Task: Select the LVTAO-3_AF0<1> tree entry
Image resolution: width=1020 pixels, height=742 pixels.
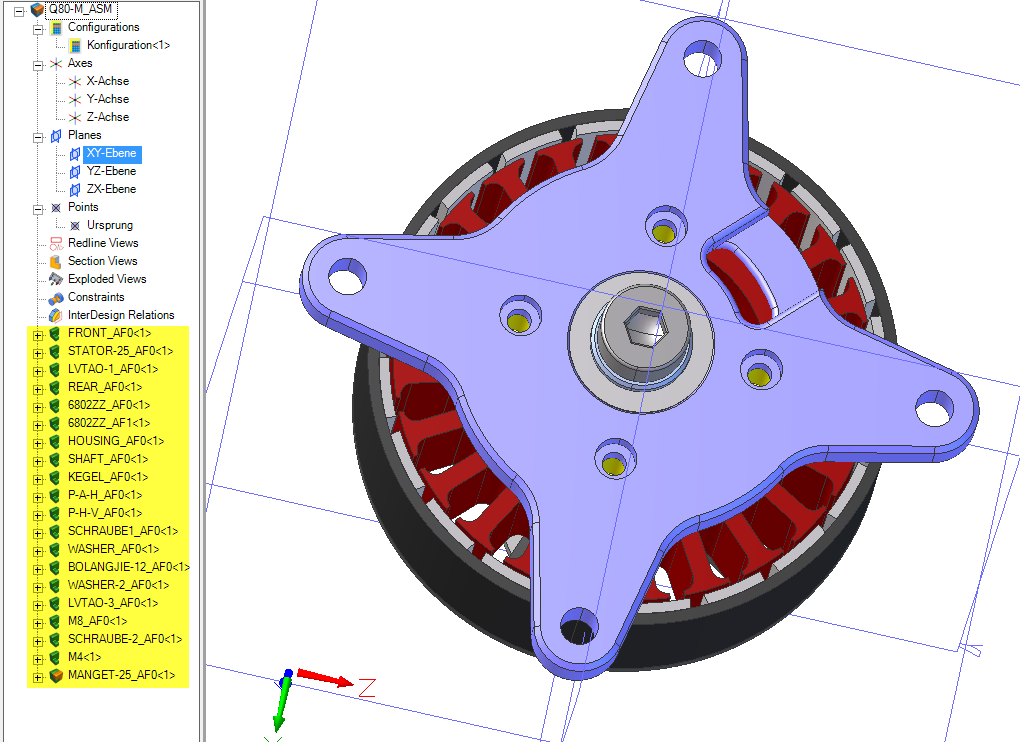Action: coord(113,603)
